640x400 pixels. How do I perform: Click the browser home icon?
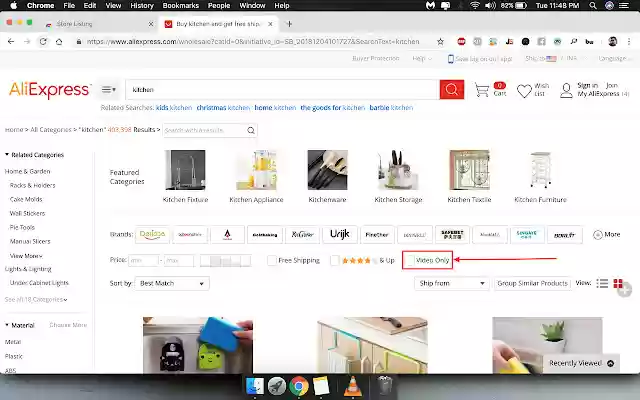click(x=59, y=42)
